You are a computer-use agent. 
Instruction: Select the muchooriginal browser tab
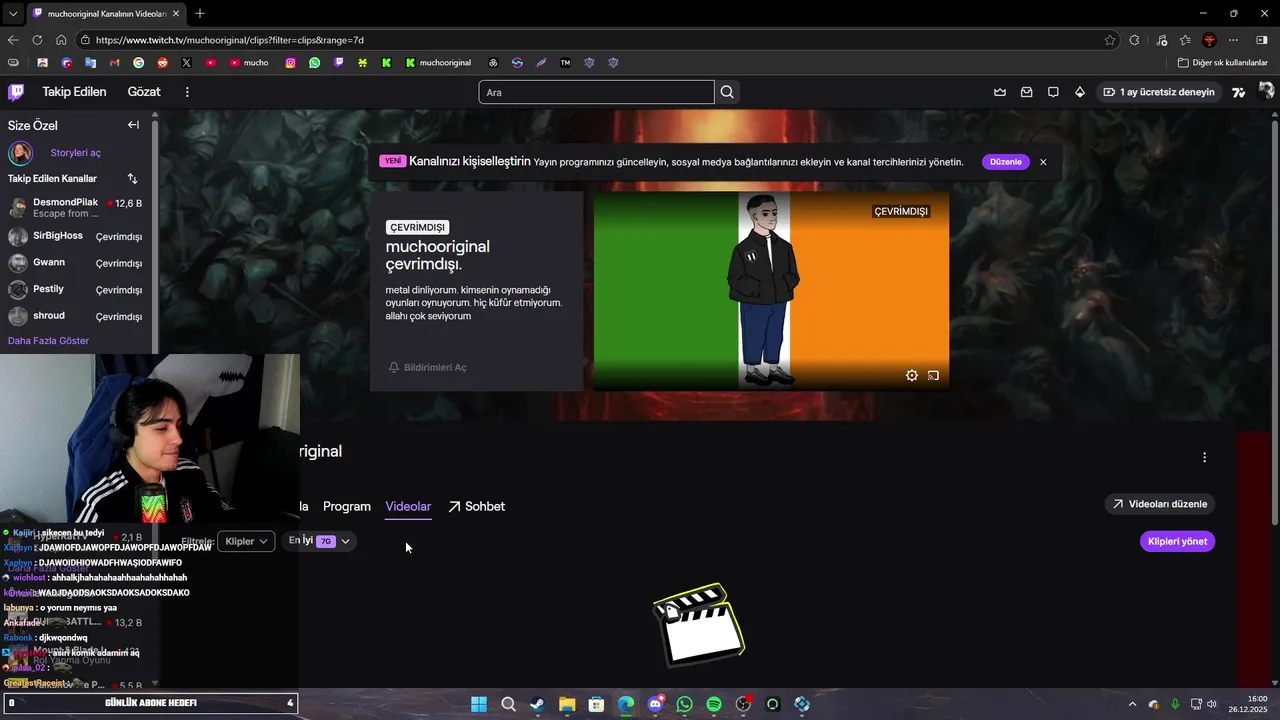[106, 13]
